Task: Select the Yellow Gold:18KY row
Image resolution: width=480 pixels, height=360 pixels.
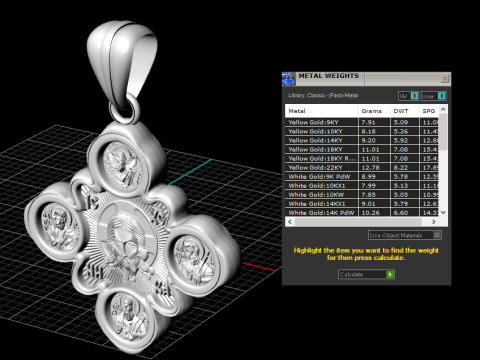Action: [x=362, y=149]
